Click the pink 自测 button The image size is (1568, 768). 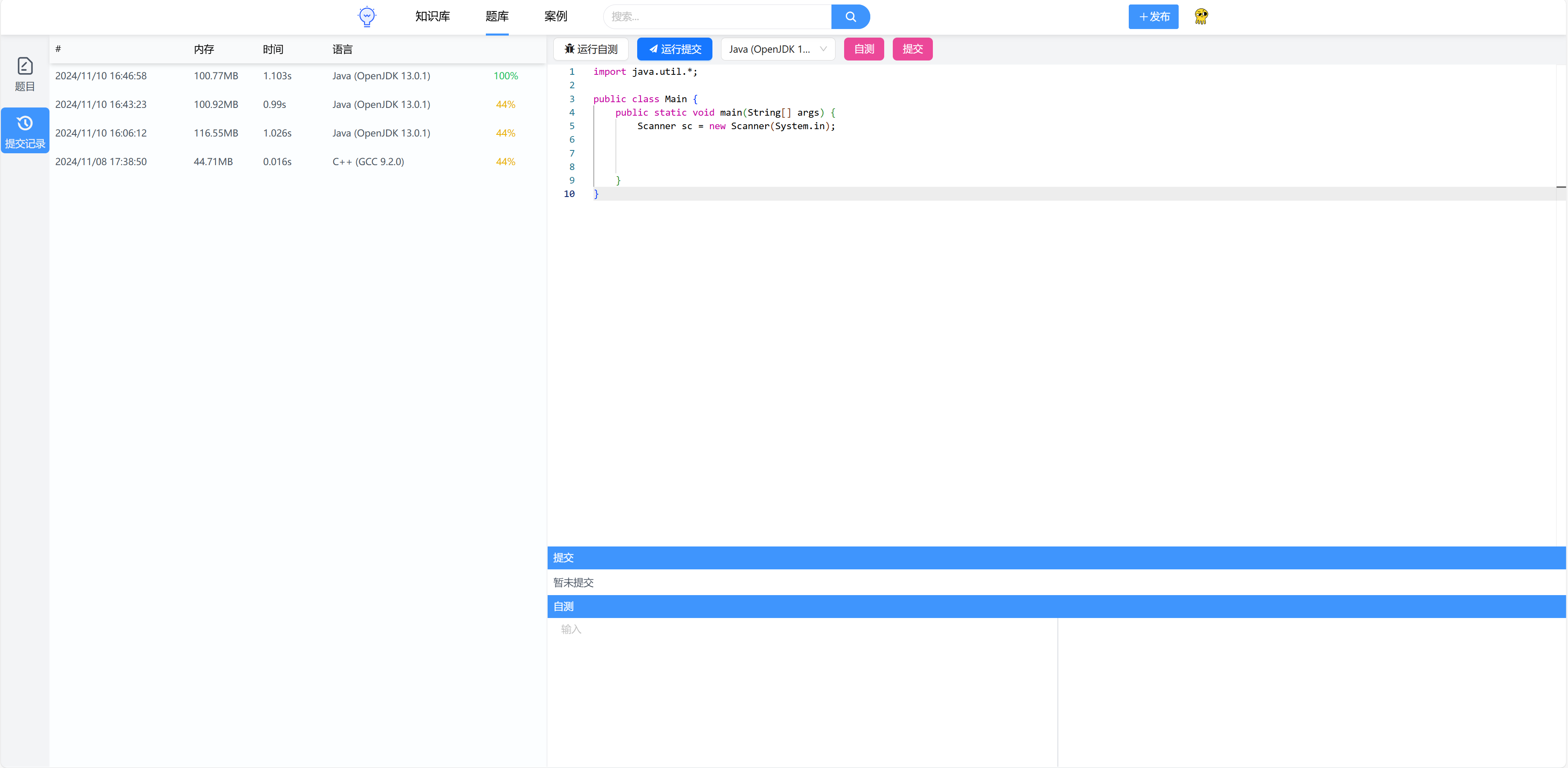863,49
